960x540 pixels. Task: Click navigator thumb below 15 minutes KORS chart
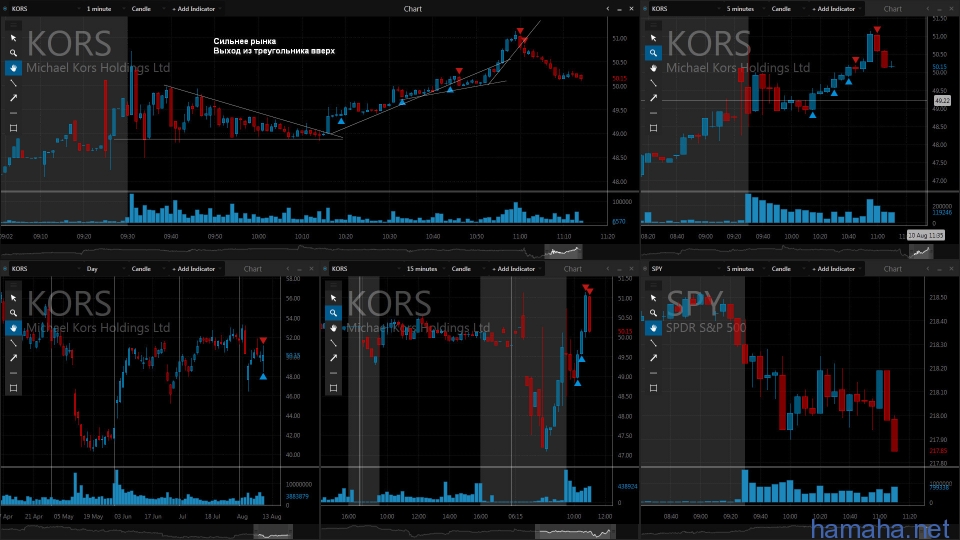click(x=576, y=531)
